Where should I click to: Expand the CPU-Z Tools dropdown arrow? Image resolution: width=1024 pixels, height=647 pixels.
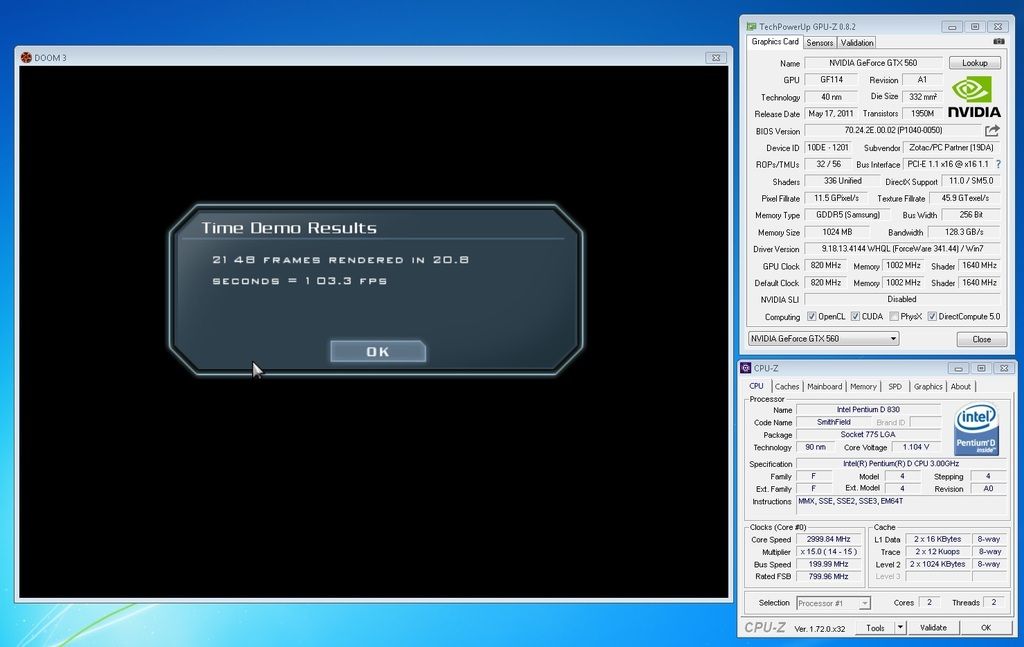[x=900, y=628]
